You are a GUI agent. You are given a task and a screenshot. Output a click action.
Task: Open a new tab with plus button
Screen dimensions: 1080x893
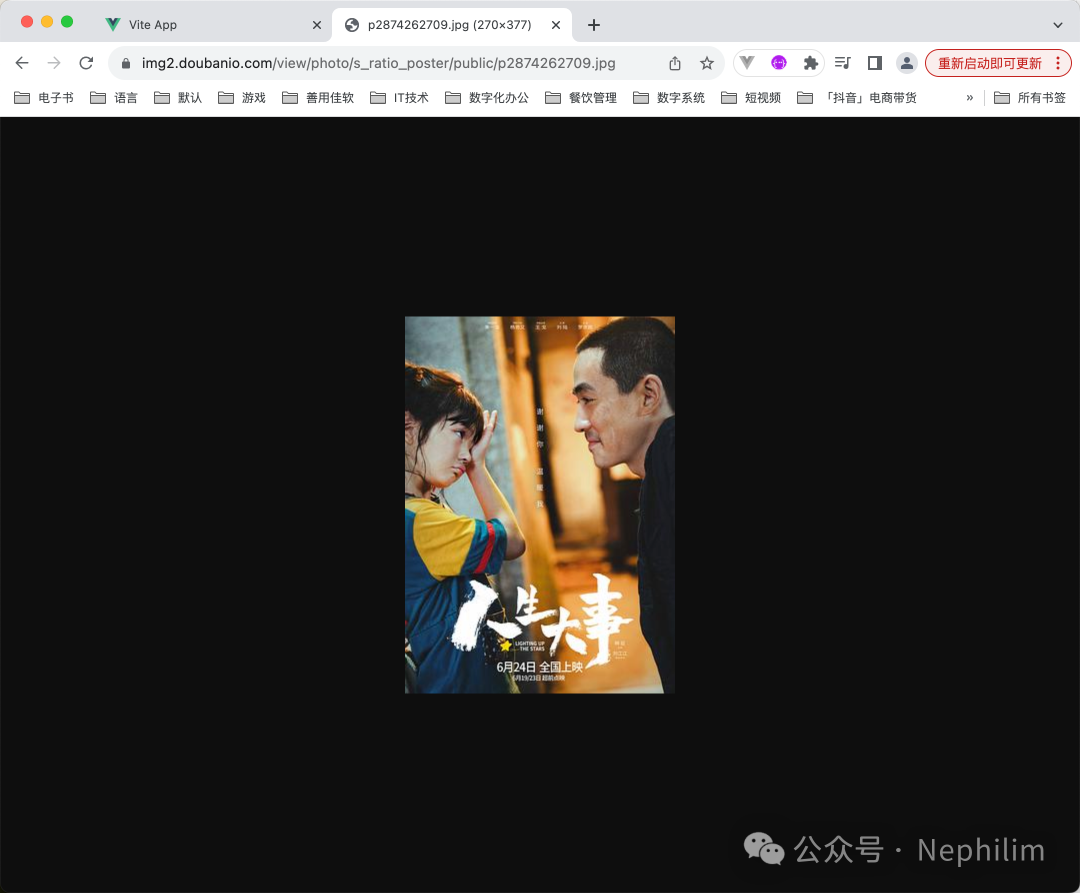pyautogui.click(x=594, y=25)
